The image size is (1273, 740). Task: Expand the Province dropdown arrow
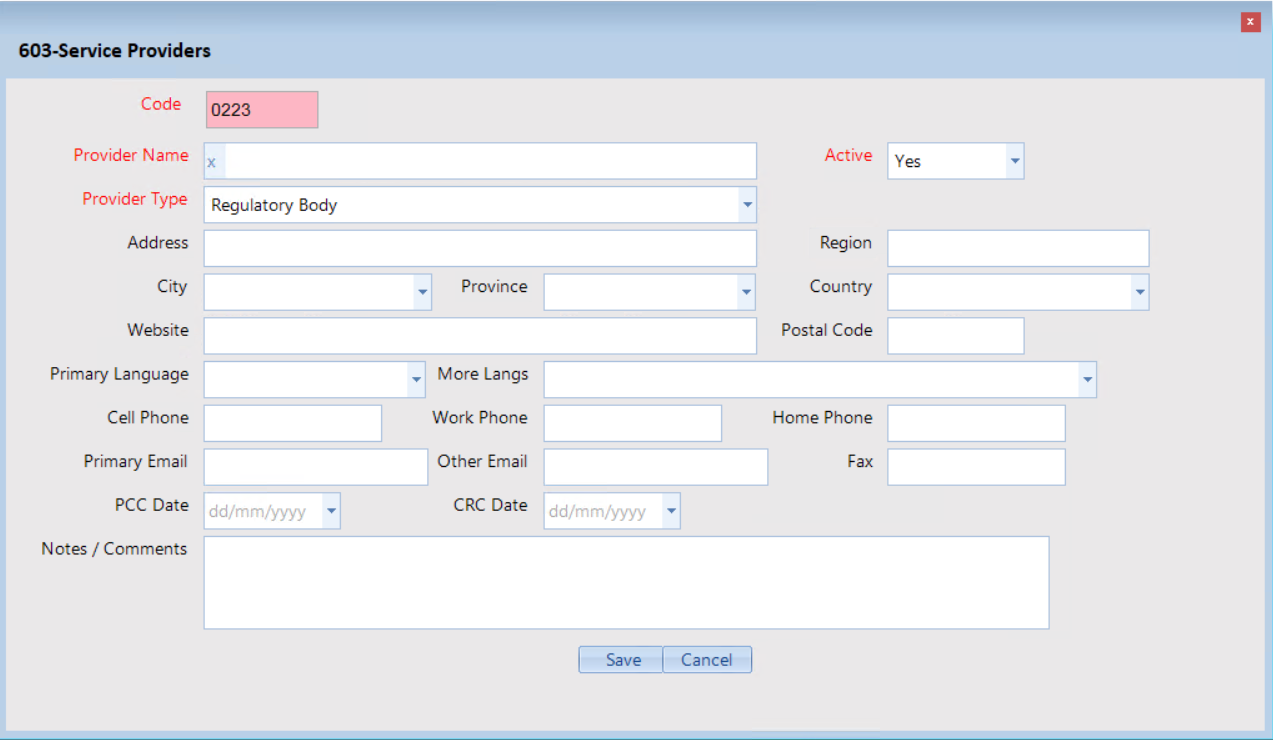click(746, 293)
